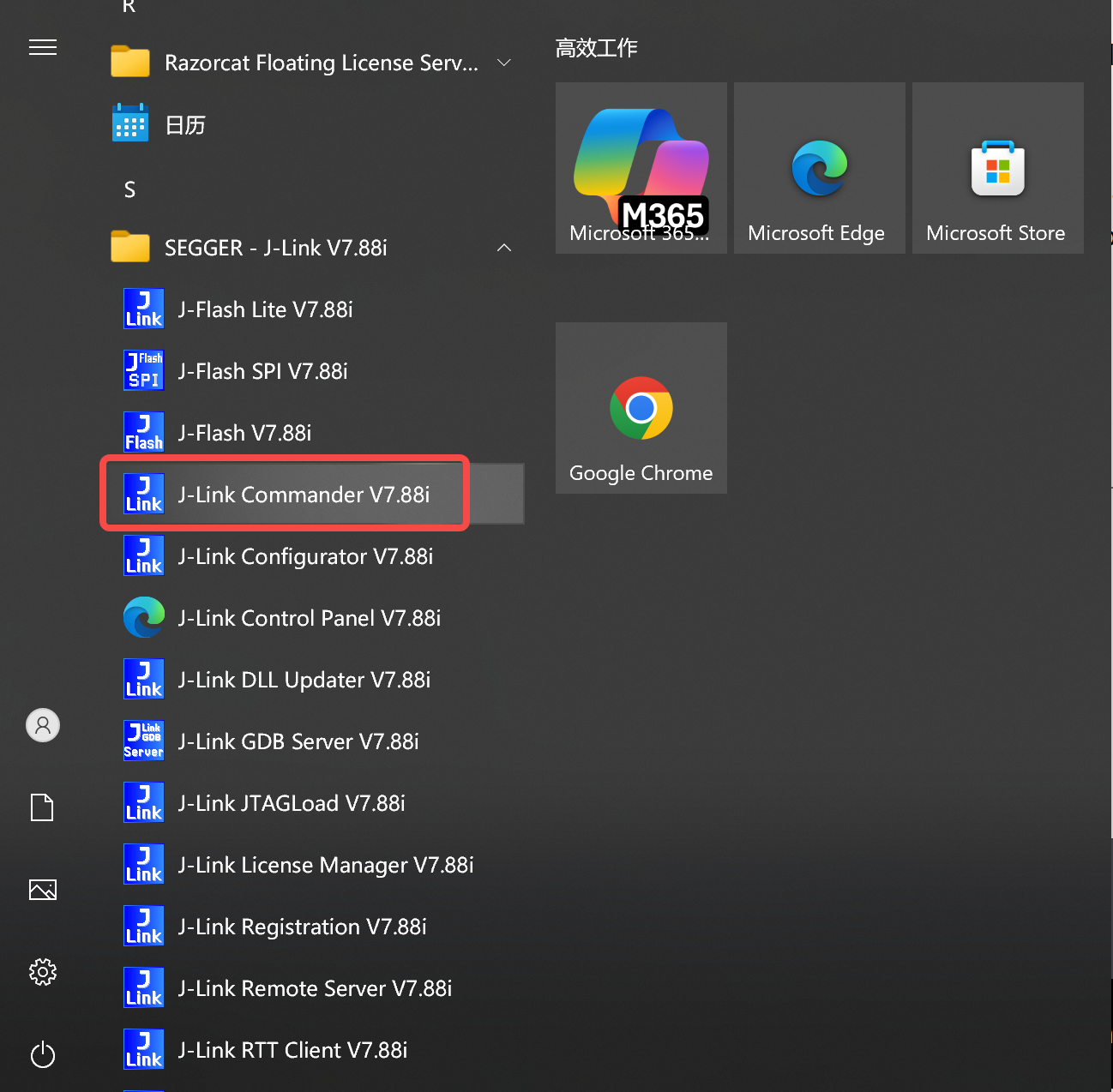This screenshot has height=1092, width=1113.
Task: Click J-Link License Manager V7.88i label
Action: (x=326, y=865)
